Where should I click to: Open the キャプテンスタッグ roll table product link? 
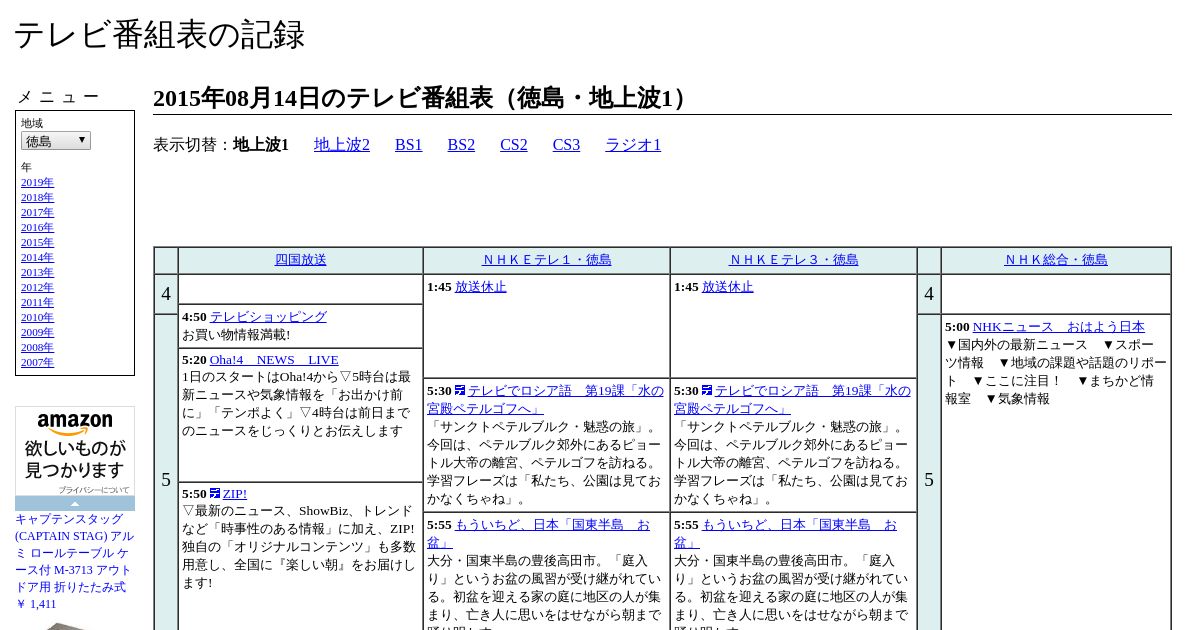[74, 553]
